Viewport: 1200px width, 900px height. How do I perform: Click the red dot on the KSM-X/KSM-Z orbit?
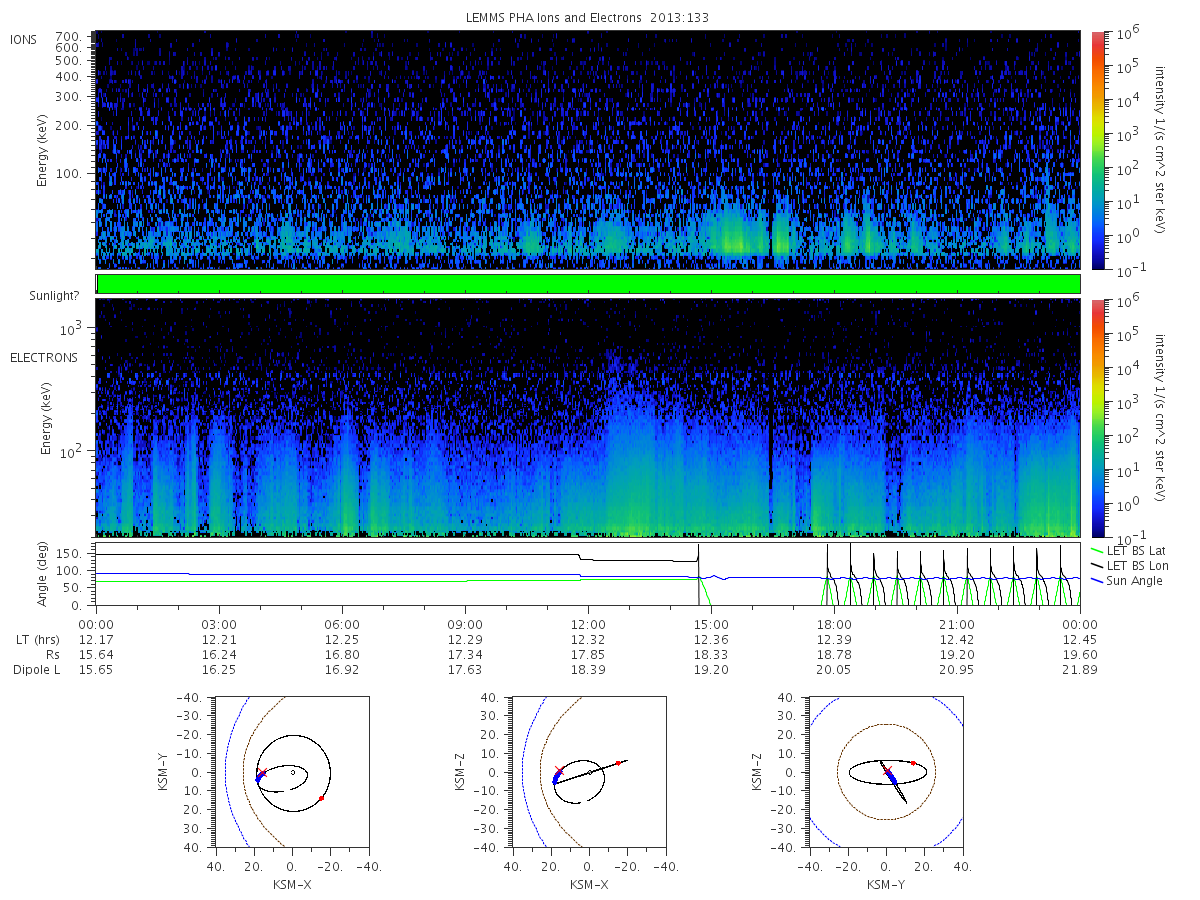[x=617, y=763]
